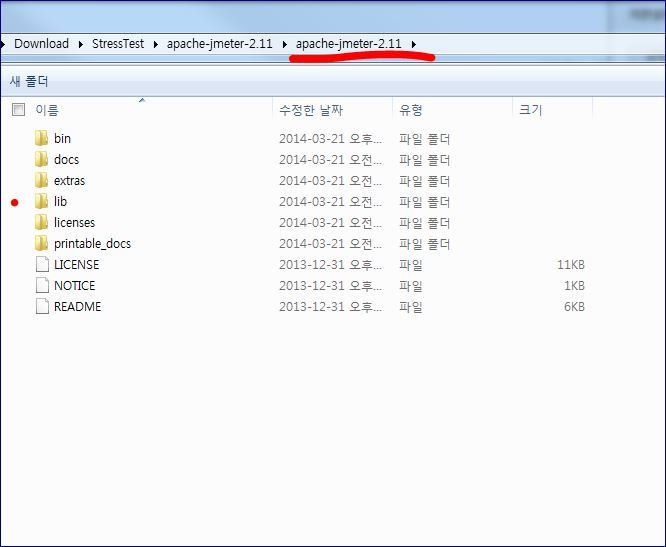Select the NOTICE file icon
Screen dimensions: 666x547
point(42,286)
